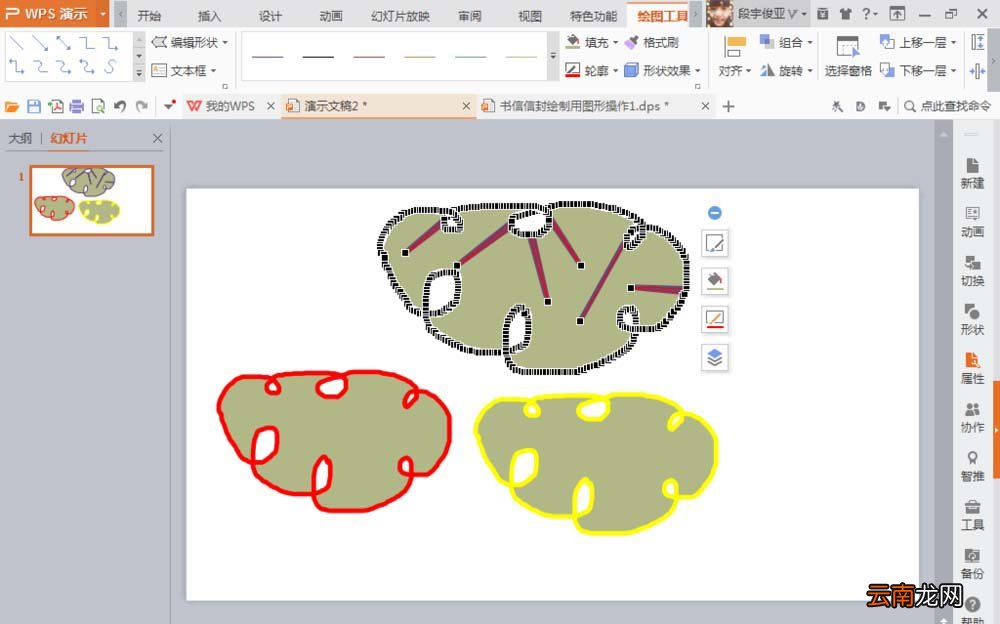Open 新建 in the right sidebar
This screenshot has width=1000, height=624.
[972, 174]
